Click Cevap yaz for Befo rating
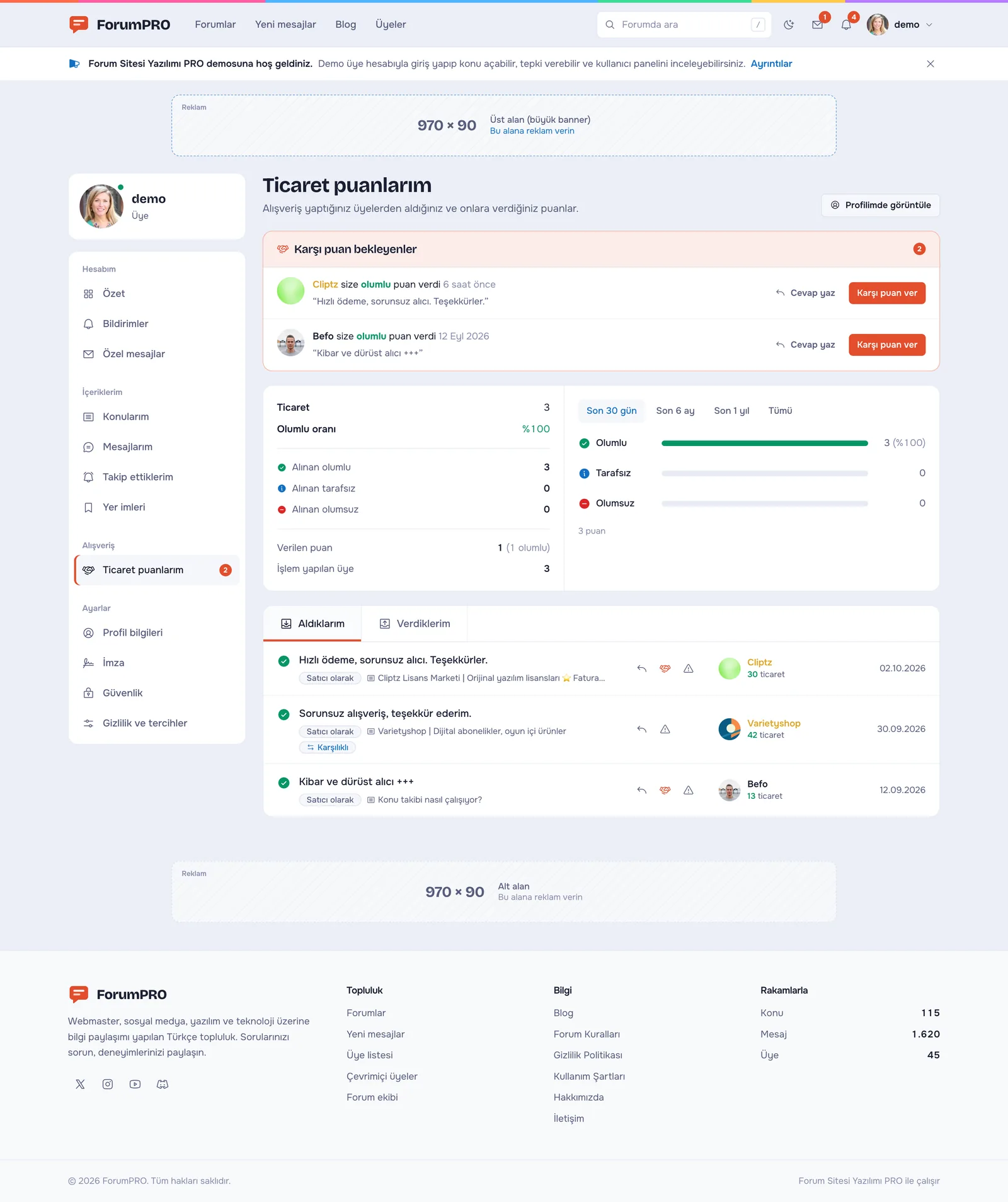Image resolution: width=1008 pixels, height=1202 pixels. click(x=805, y=345)
